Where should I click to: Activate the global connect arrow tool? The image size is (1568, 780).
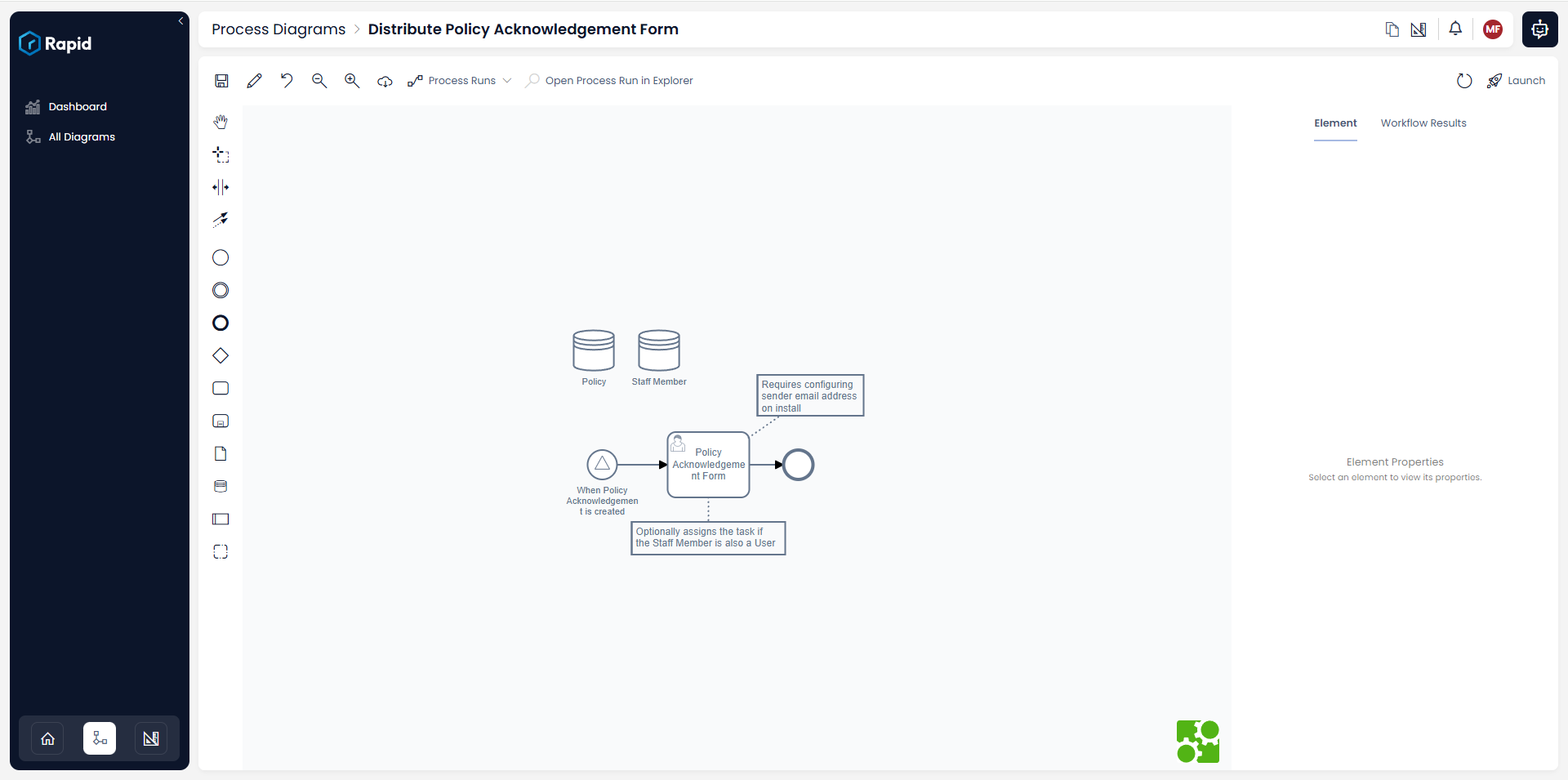[x=220, y=220]
